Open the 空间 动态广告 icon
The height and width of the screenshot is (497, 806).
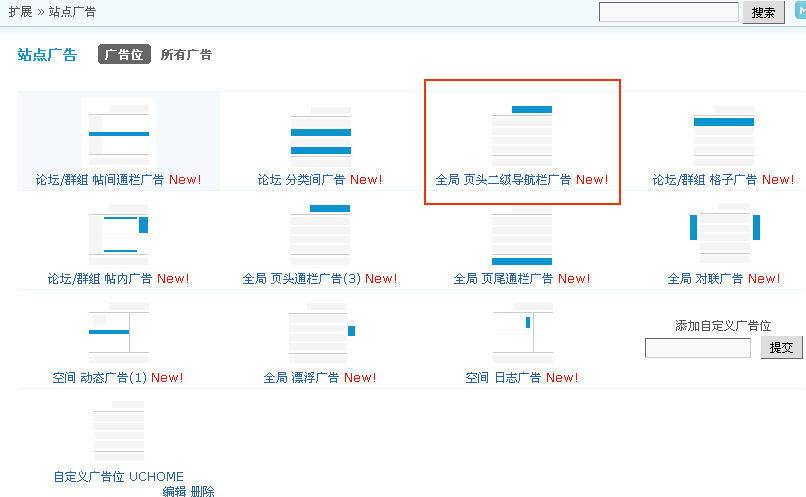click(119, 335)
